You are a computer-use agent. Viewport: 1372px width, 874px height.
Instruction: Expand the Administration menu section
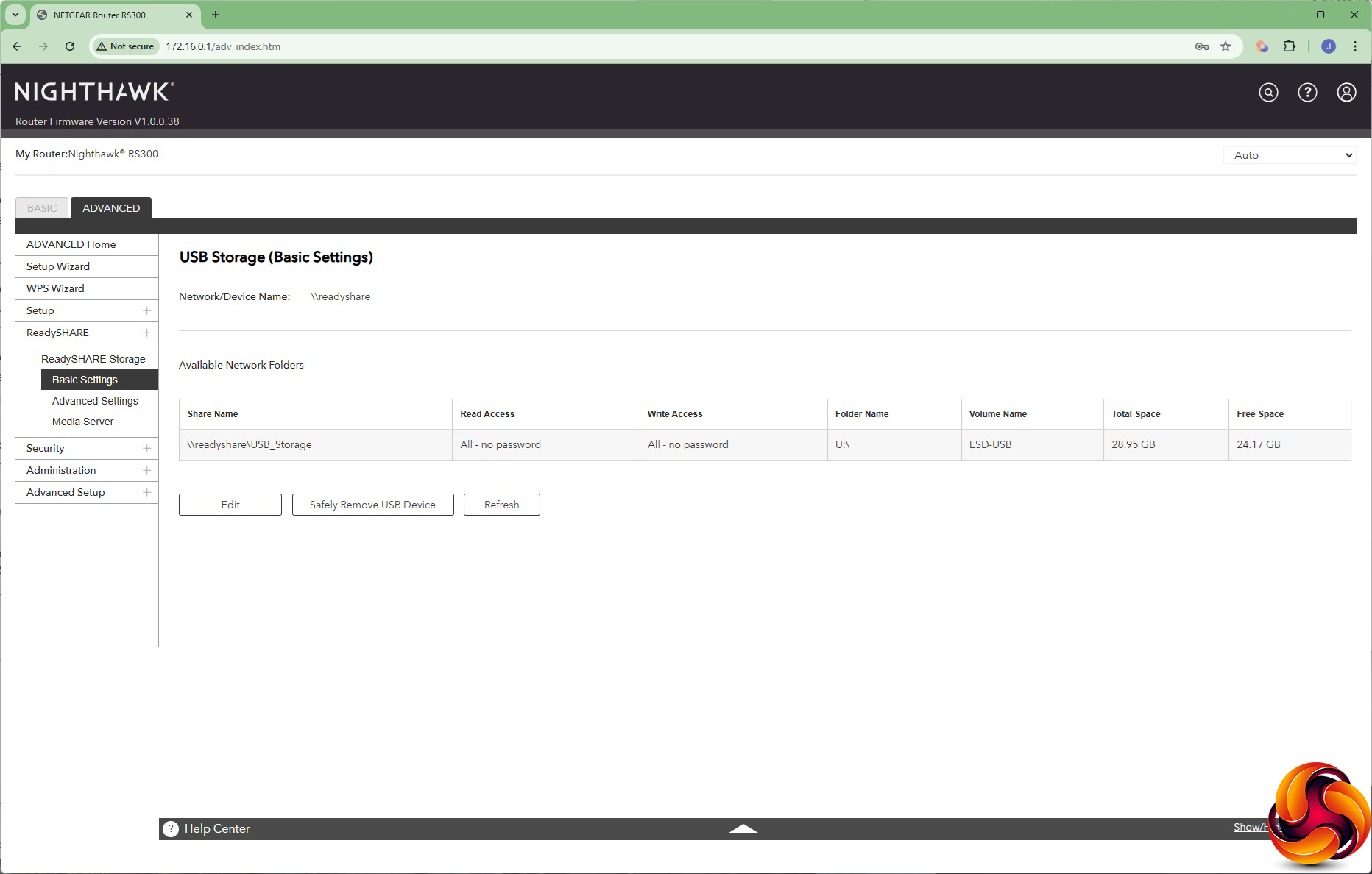click(x=87, y=470)
